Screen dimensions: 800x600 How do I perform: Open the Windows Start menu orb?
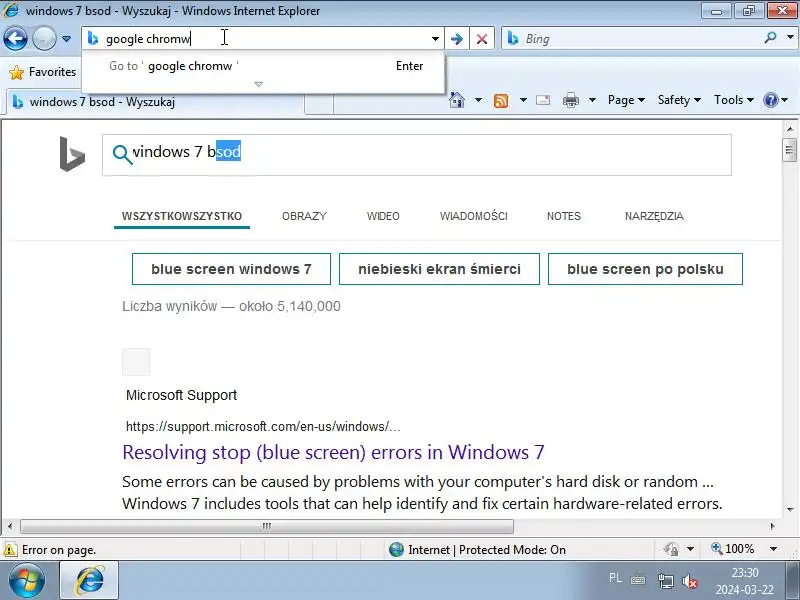[27, 581]
